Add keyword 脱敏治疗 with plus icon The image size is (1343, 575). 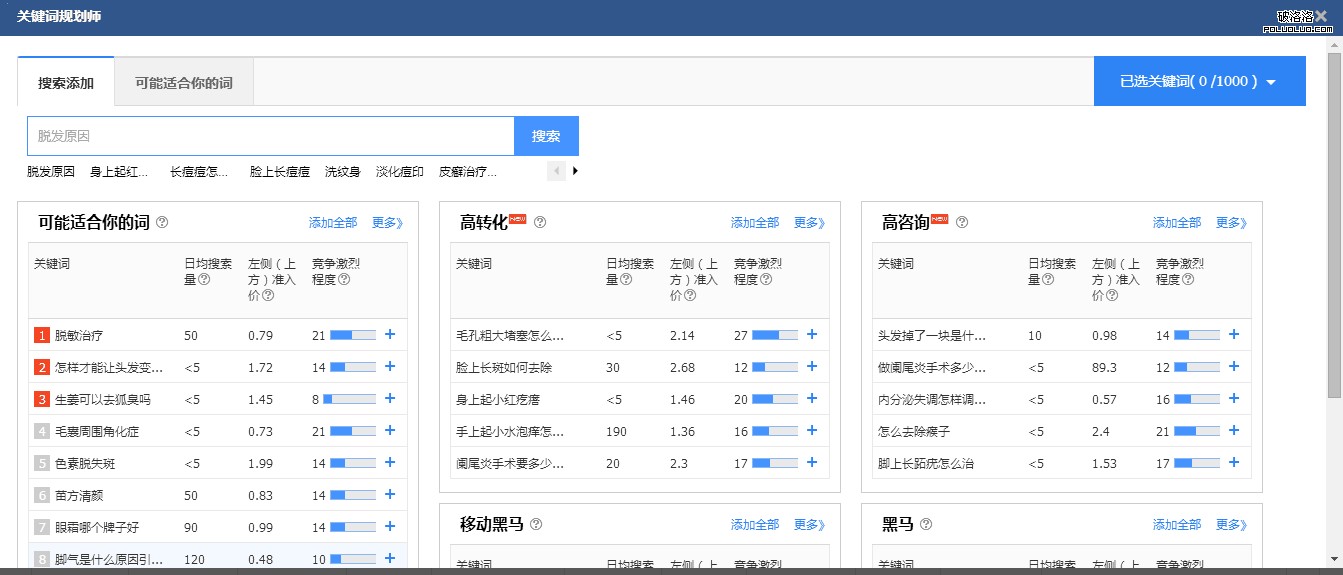point(390,335)
